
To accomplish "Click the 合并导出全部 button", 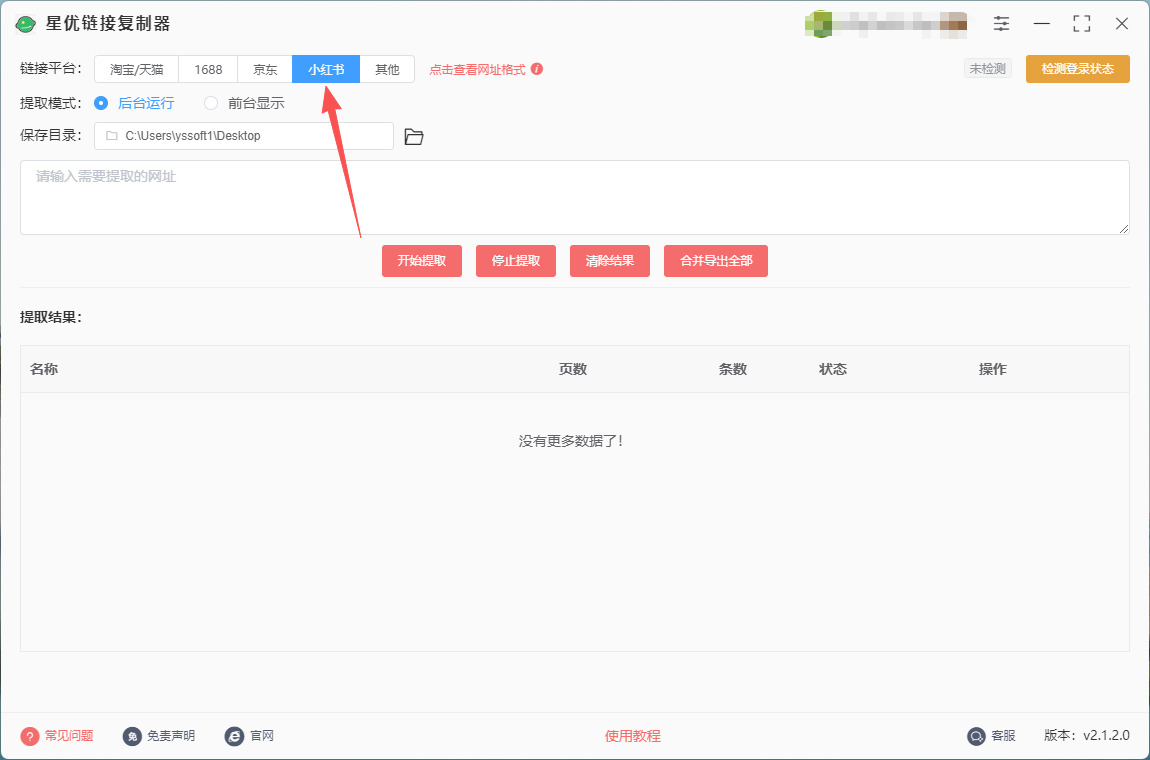I will (x=716, y=261).
